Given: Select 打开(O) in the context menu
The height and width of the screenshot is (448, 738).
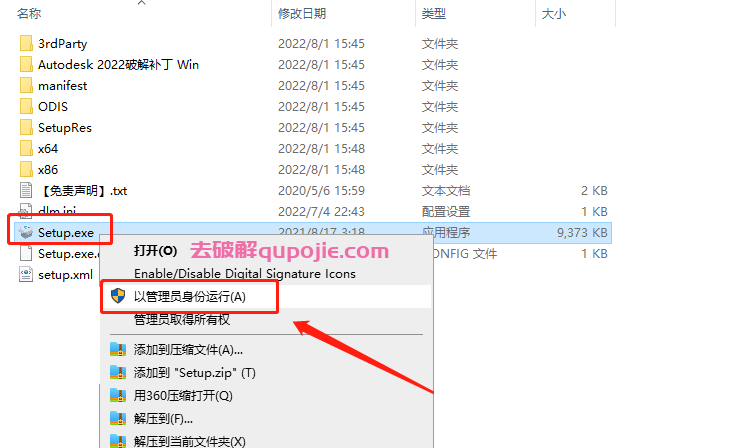Looking at the screenshot, I should [155, 250].
